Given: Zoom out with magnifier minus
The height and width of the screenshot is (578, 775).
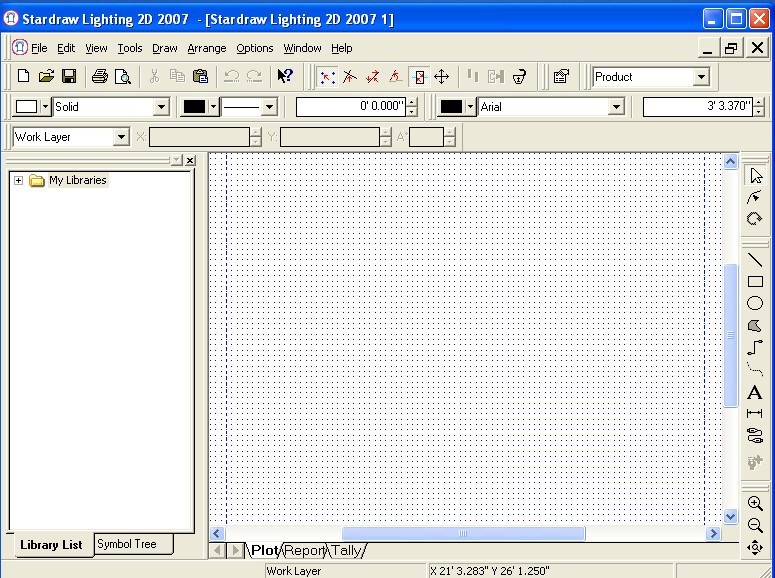Looking at the screenshot, I should [x=755, y=525].
